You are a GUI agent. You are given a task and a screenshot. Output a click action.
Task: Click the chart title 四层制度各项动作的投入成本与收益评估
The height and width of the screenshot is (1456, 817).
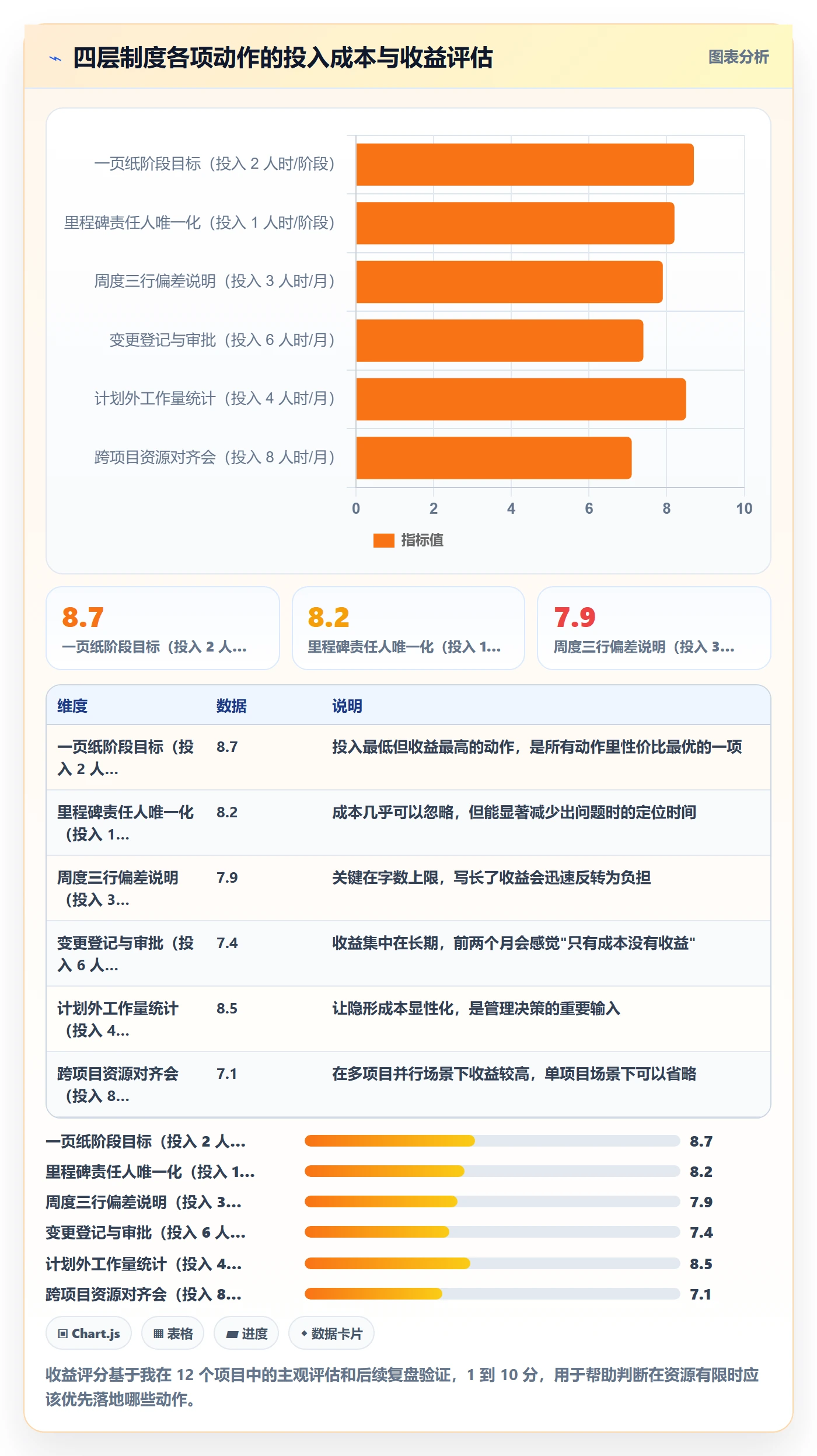(283, 58)
